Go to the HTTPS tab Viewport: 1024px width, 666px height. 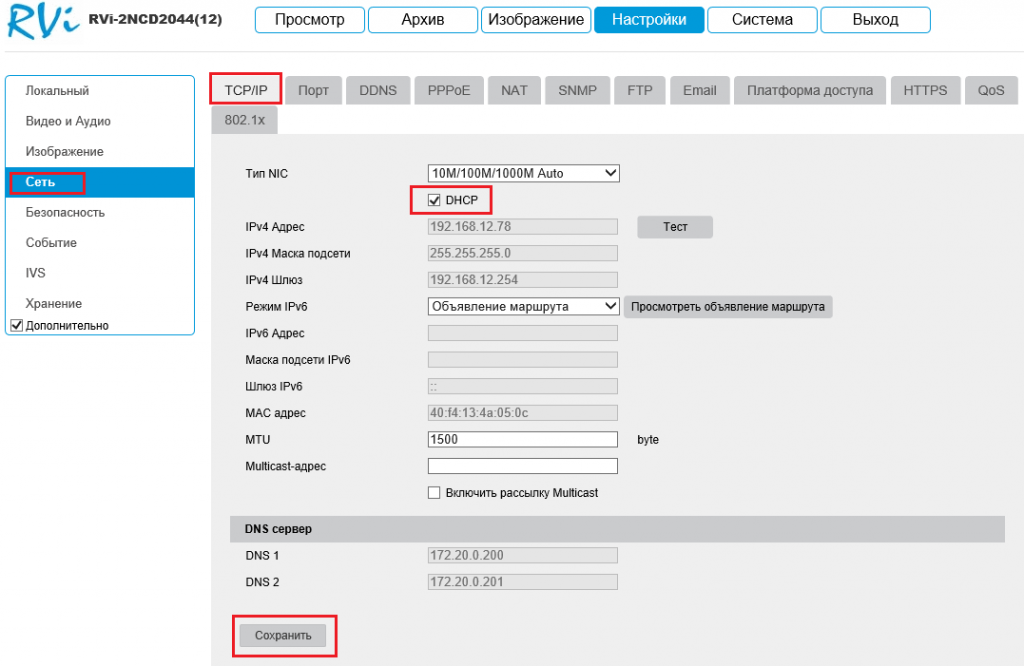(925, 90)
